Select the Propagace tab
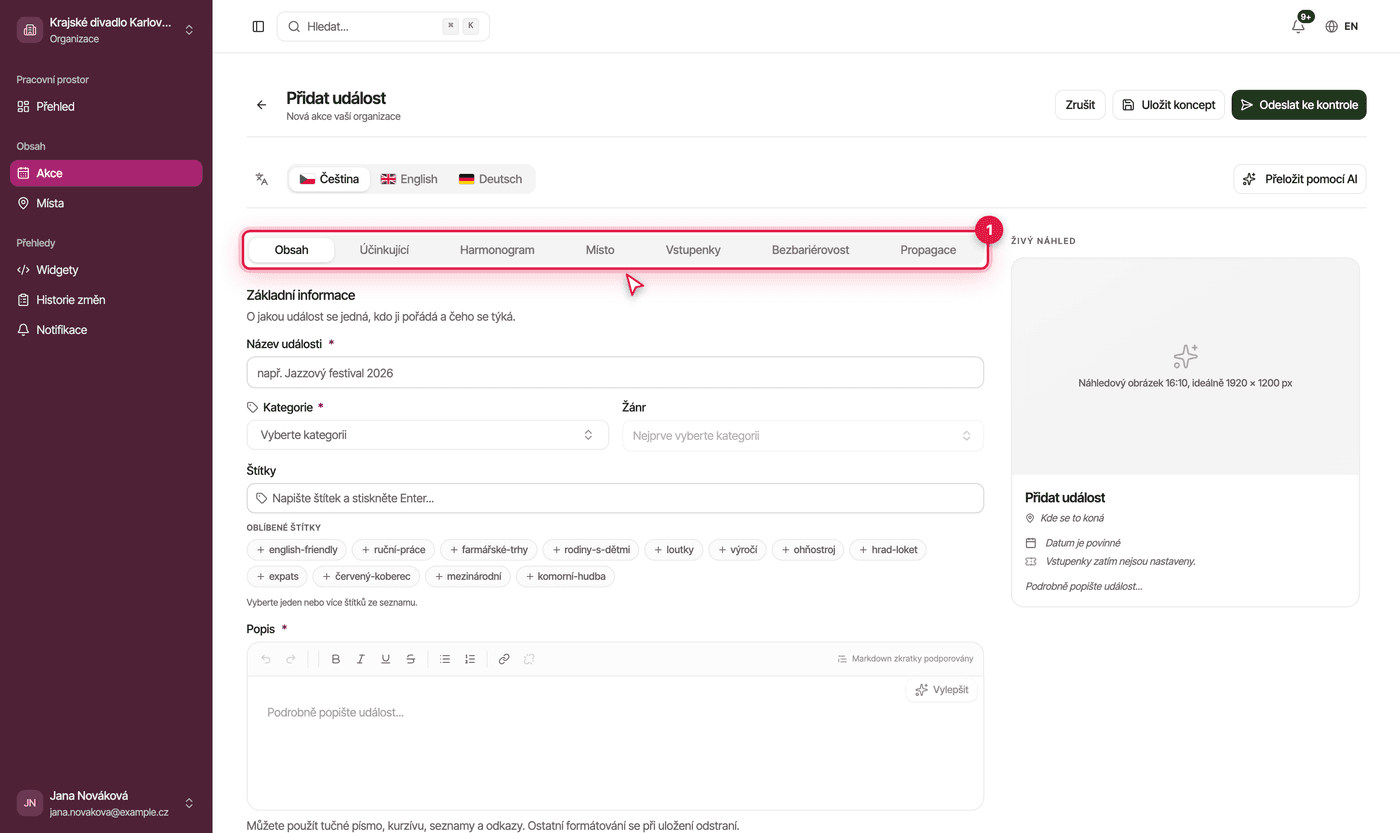Viewport: 1400px width, 833px height. pos(928,250)
